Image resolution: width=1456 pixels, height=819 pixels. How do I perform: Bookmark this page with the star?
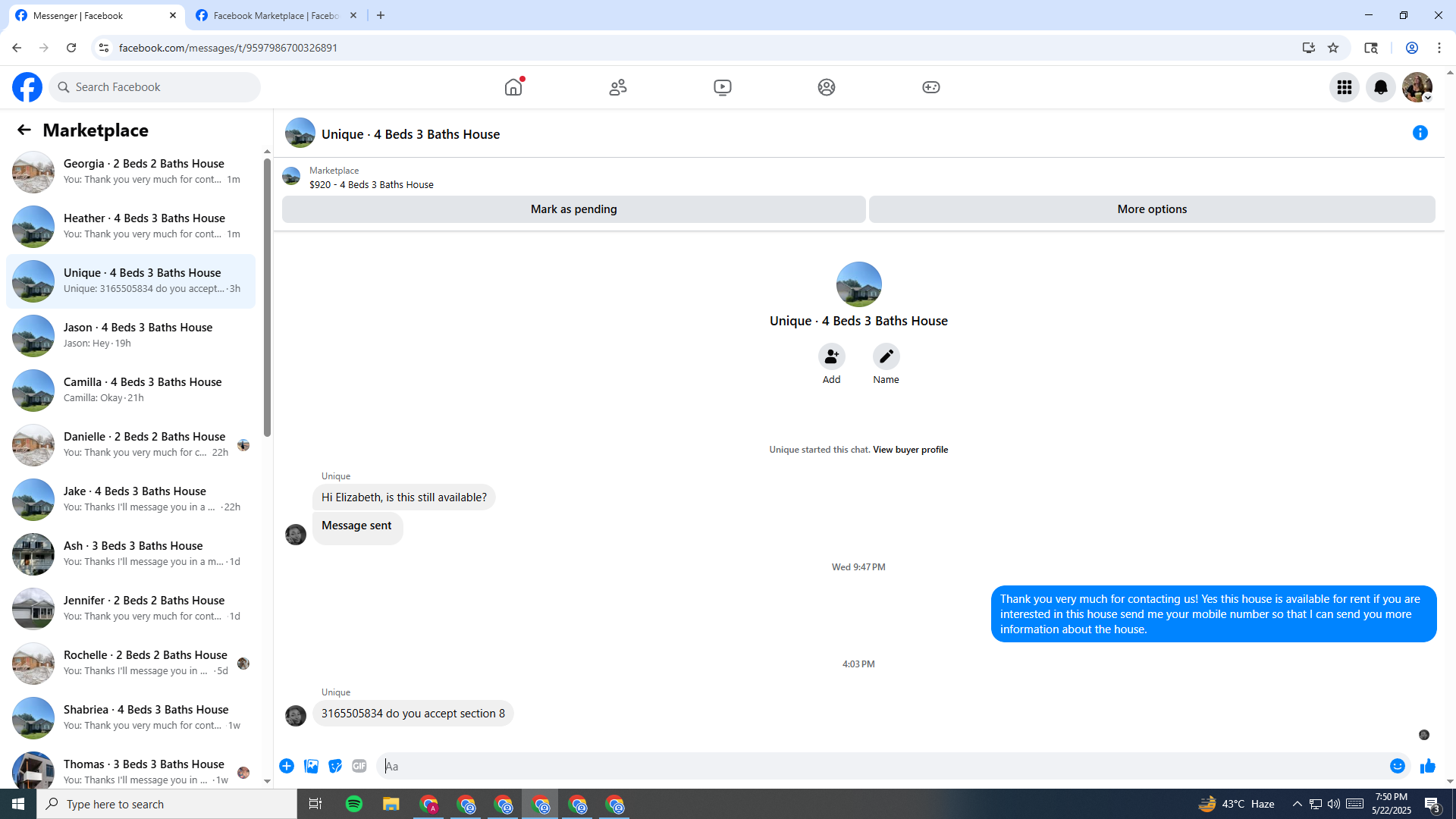click(1333, 48)
